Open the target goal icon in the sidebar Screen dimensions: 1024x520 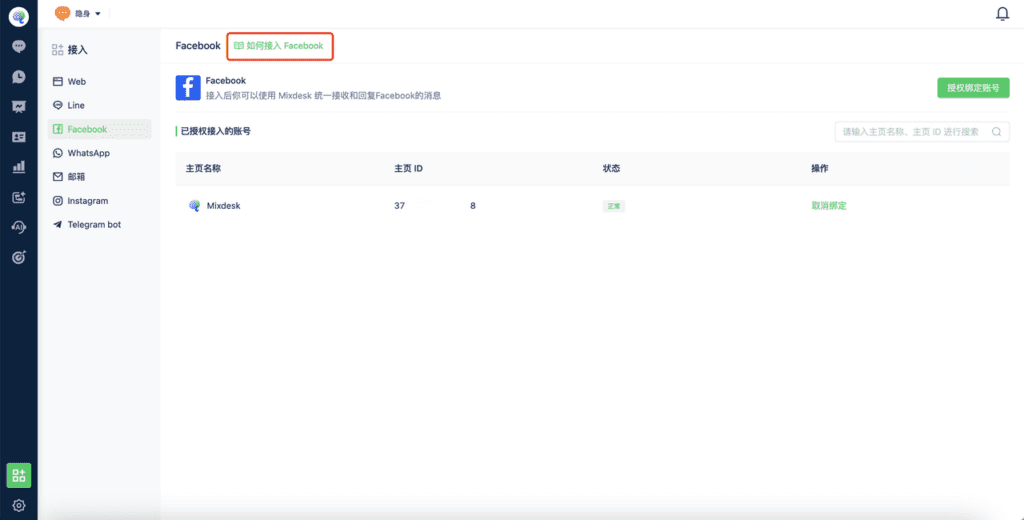coord(19,257)
